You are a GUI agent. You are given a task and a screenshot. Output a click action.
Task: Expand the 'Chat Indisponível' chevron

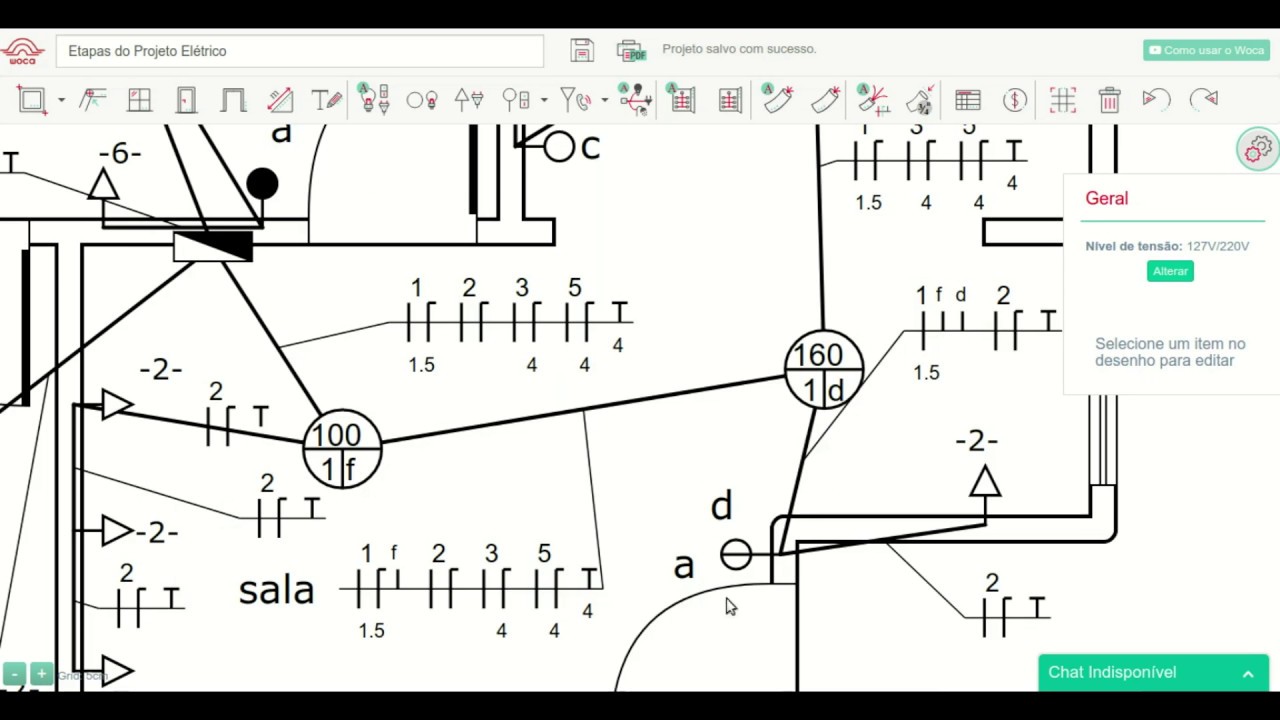click(1248, 674)
